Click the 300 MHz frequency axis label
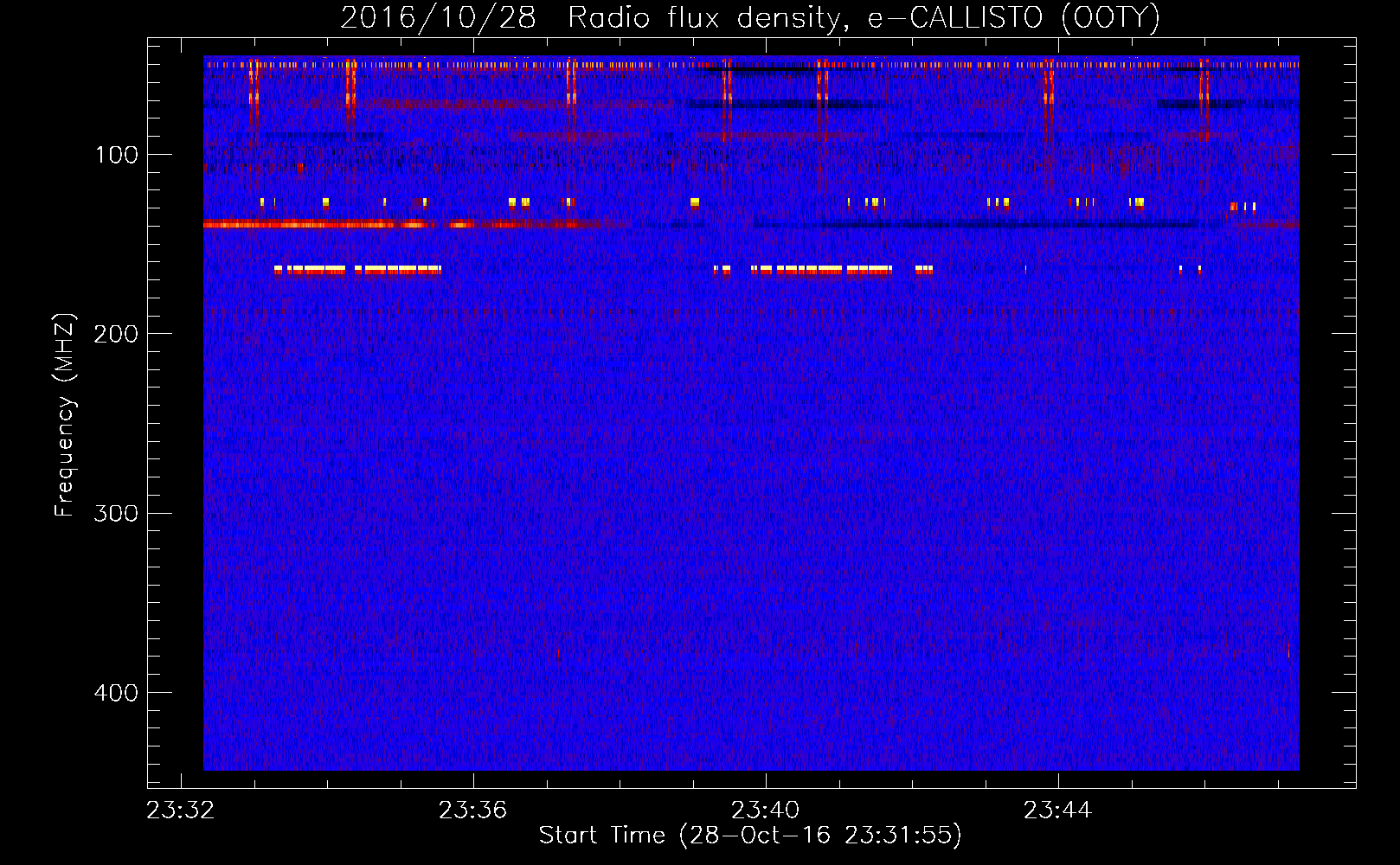 [116, 513]
